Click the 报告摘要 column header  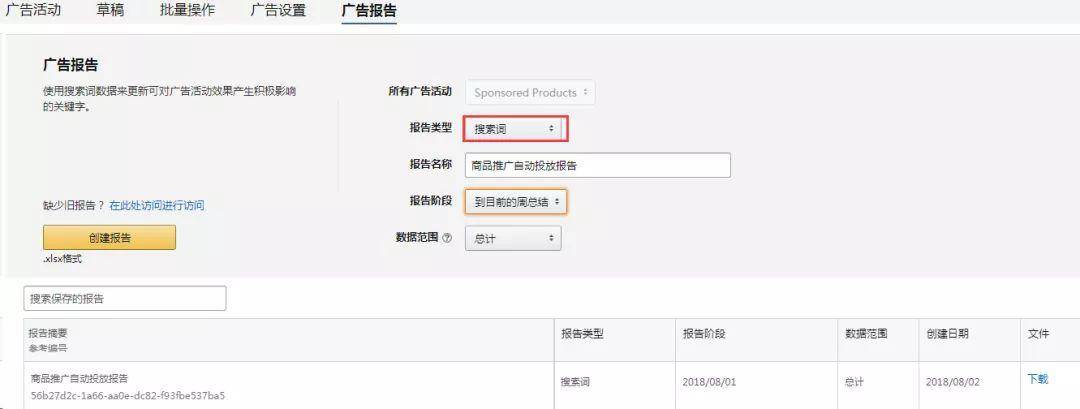point(48,333)
